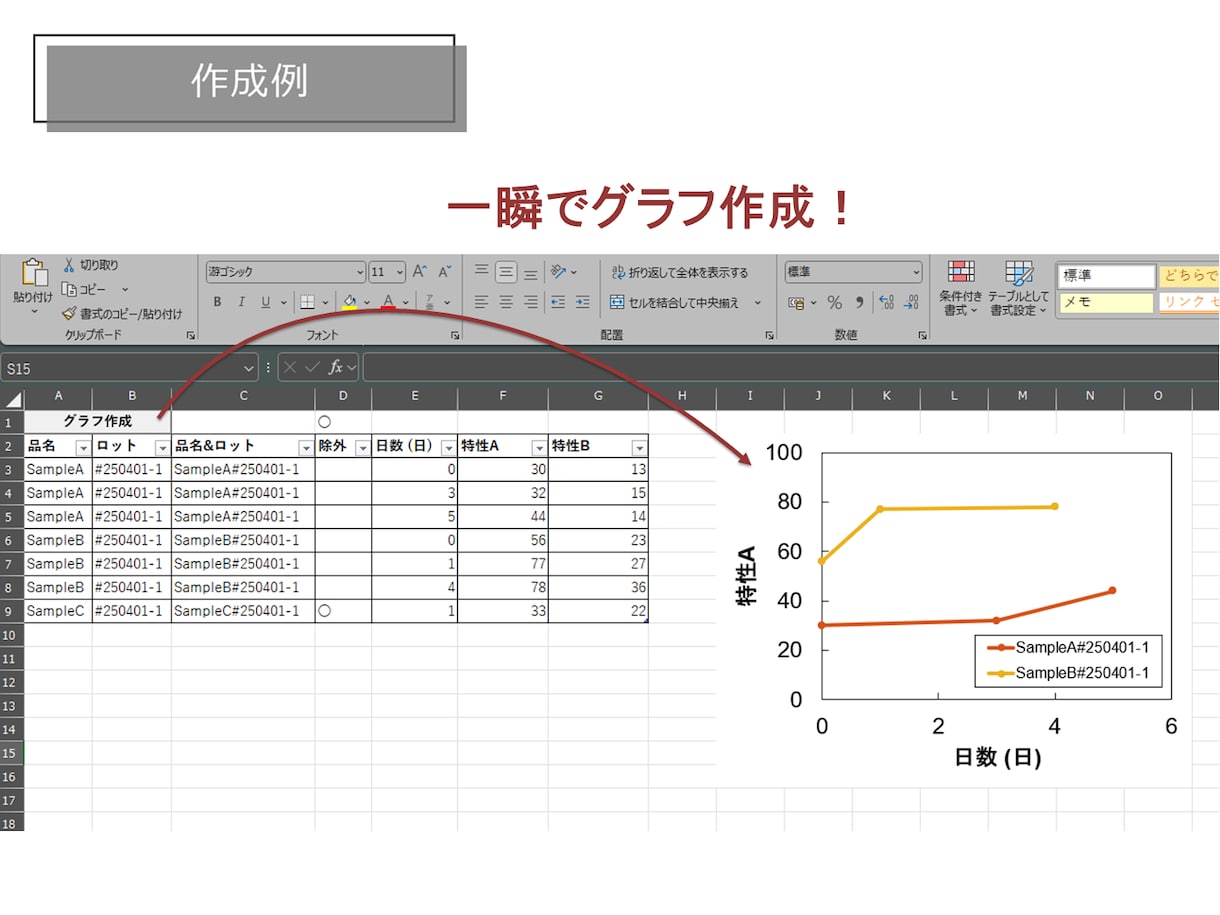Image resolution: width=1220 pixels, height=915 pixels.
Task: Apply italic formatting with I
Action: (x=241, y=302)
